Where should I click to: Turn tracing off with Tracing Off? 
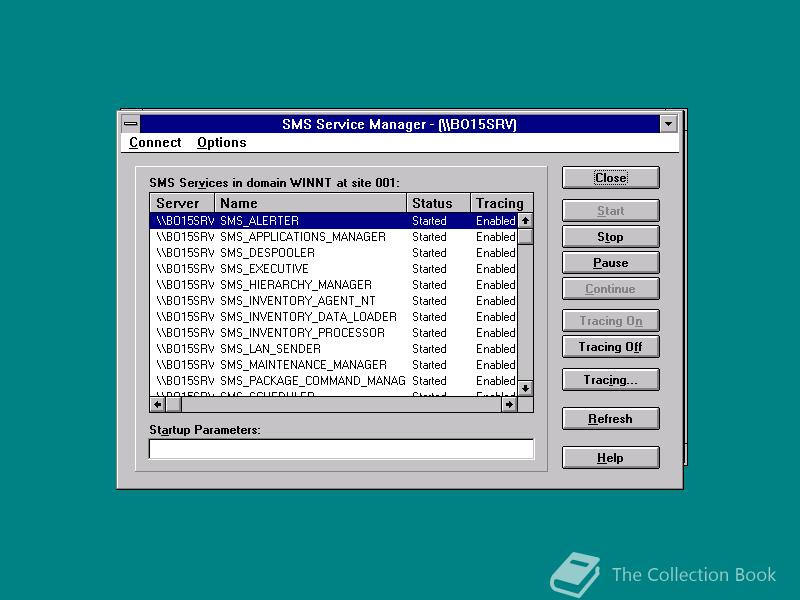click(x=611, y=347)
